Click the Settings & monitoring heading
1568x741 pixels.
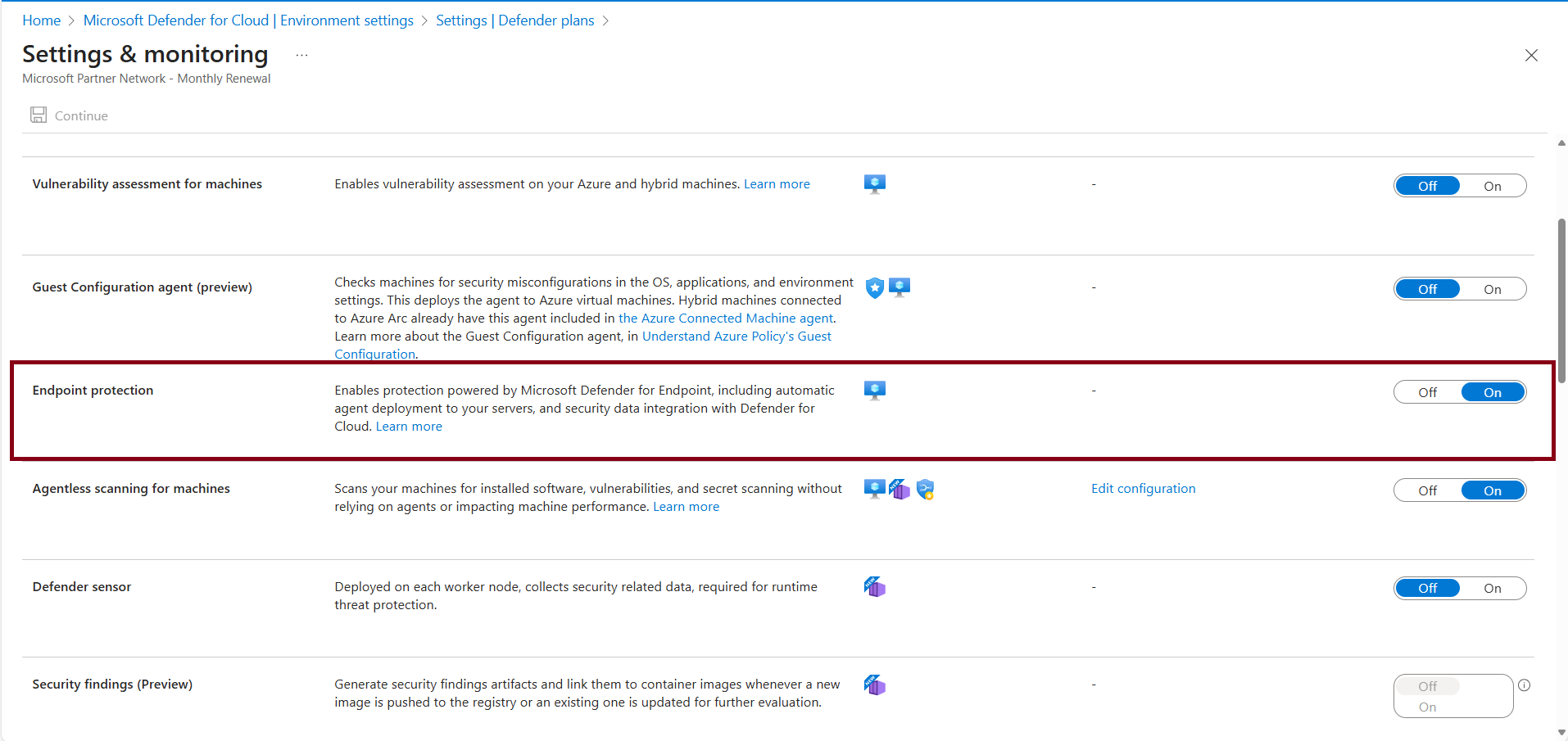coord(145,54)
